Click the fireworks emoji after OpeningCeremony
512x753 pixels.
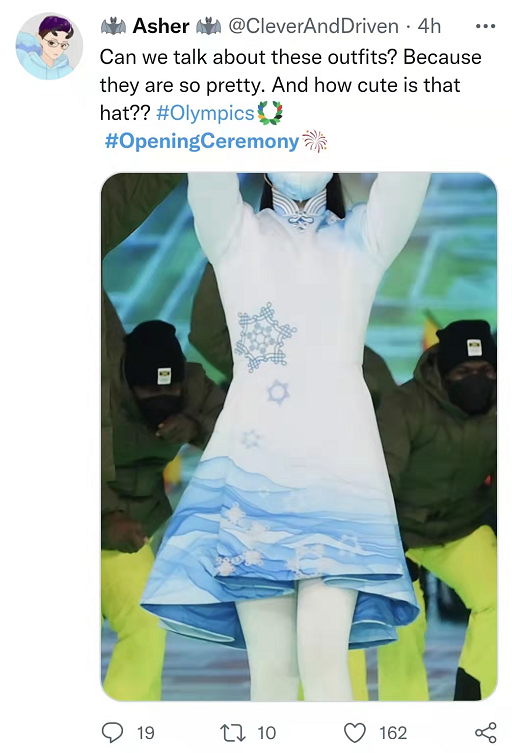(315, 141)
